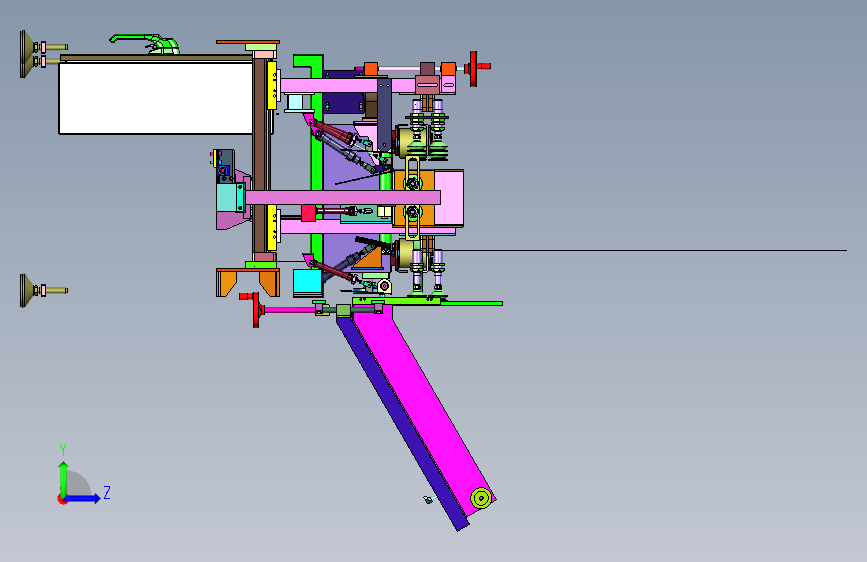Select the yellow-green roller at the chute end
The height and width of the screenshot is (562, 867).
tap(481, 498)
